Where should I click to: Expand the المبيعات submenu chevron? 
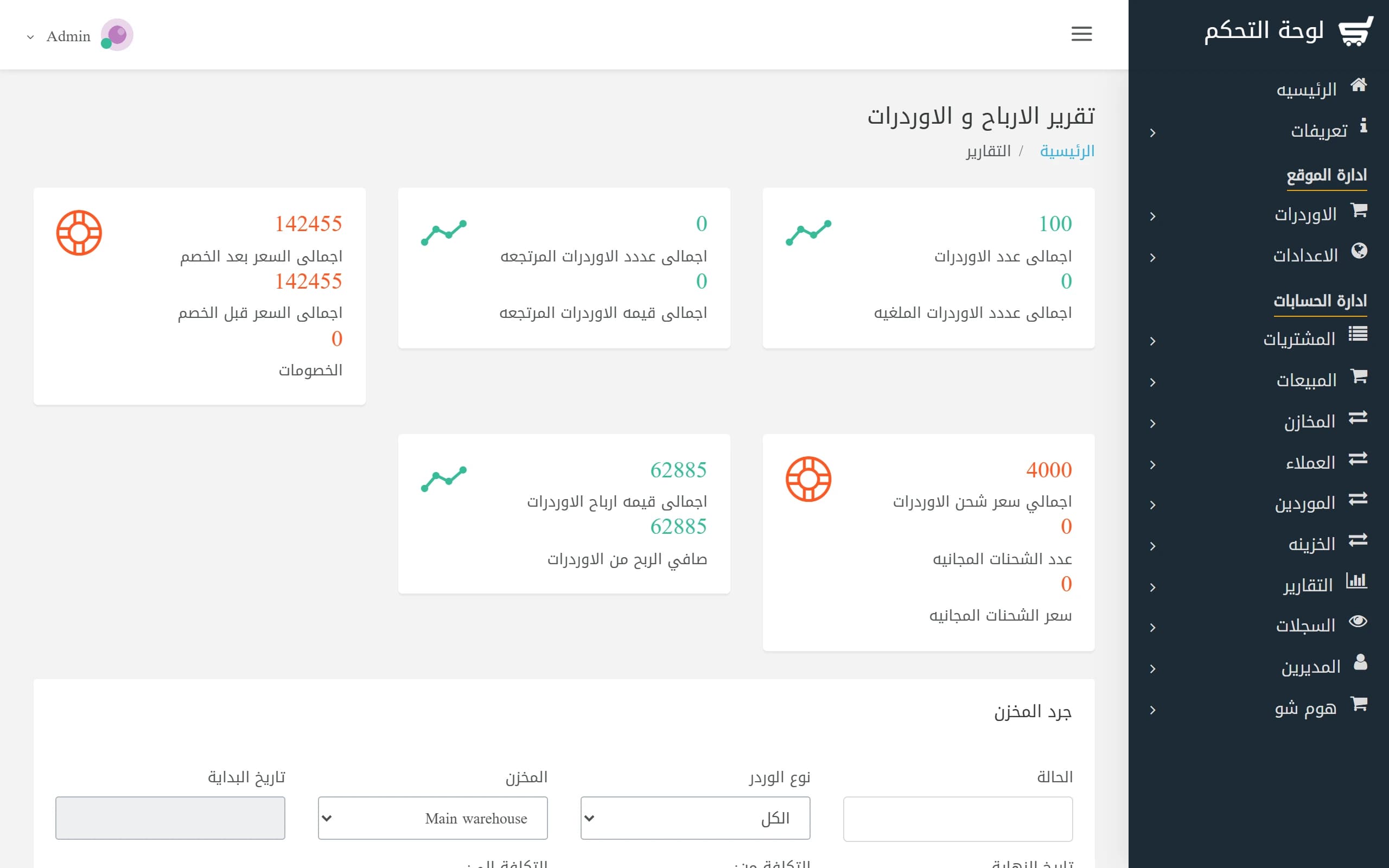click(1152, 382)
